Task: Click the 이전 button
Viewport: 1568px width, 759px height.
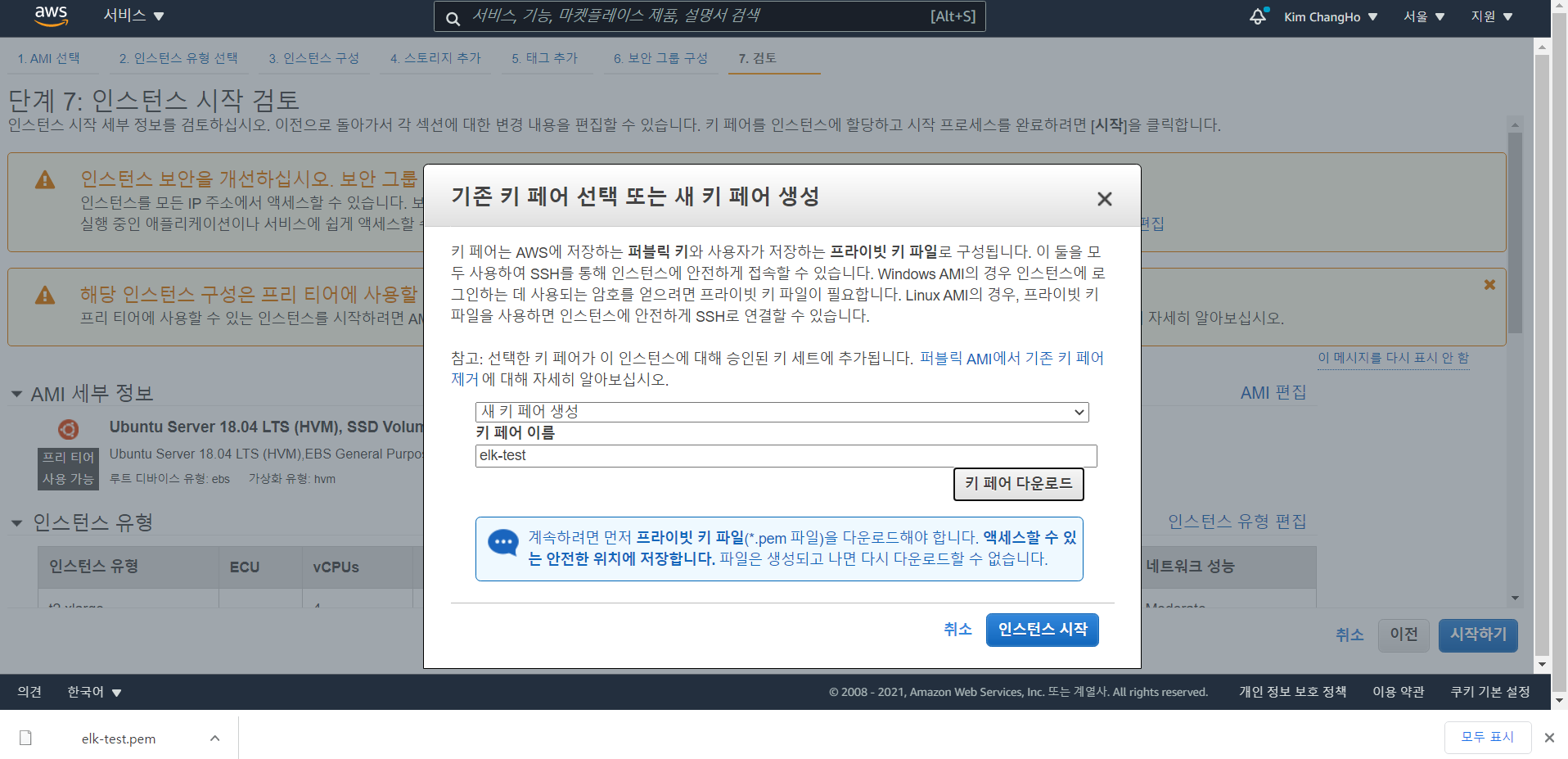Action: (1404, 635)
